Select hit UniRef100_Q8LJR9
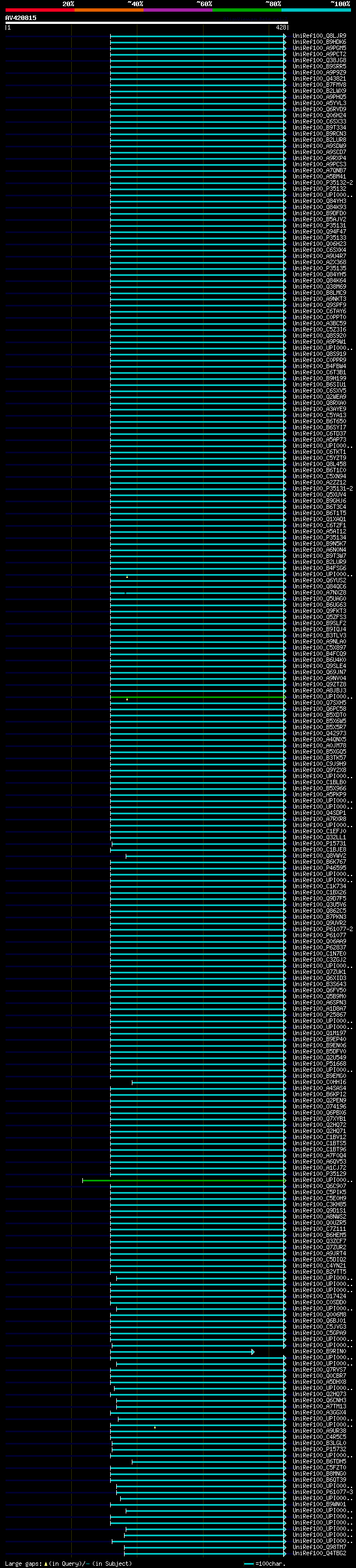The width and height of the screenshot is (356, 1568). point(319,36)
